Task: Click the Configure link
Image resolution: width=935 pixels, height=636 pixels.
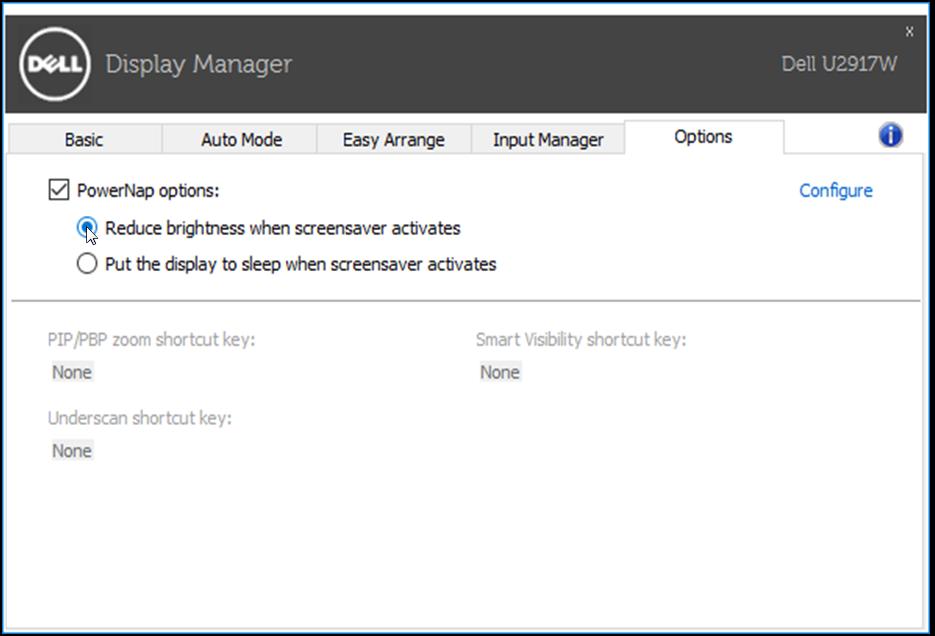Action: (835, 191)
